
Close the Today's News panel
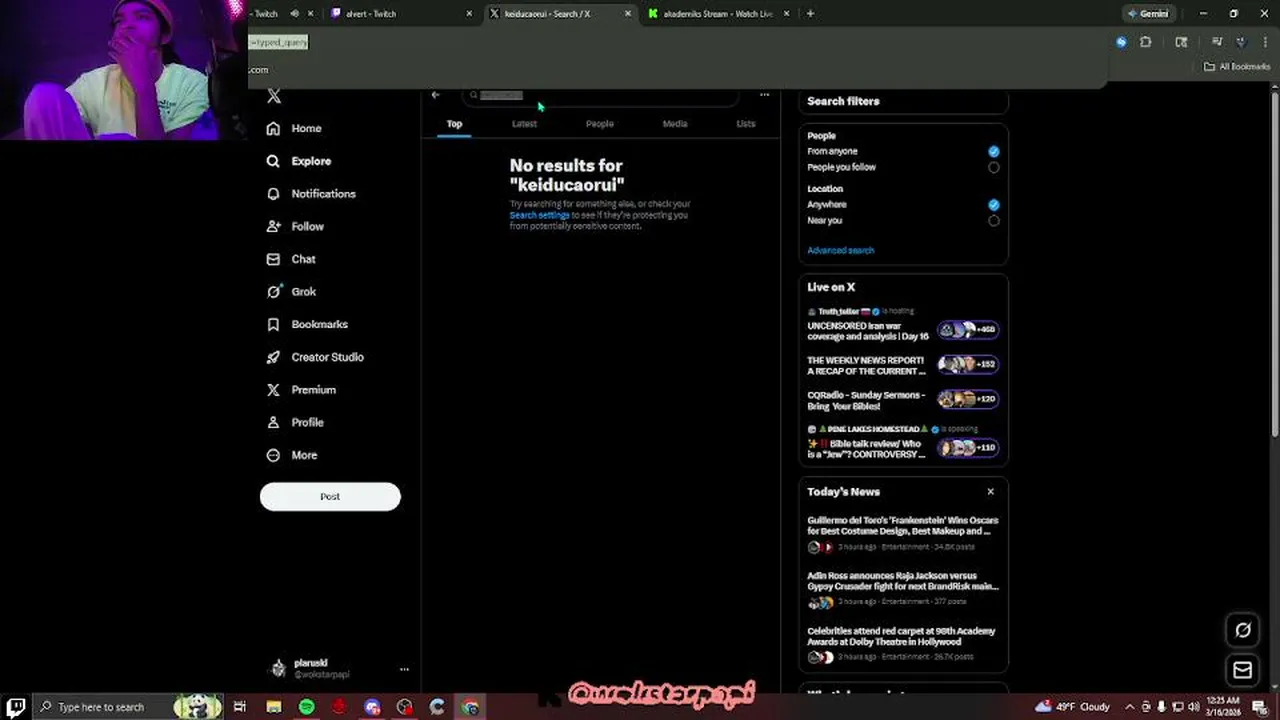click(990, 491)
